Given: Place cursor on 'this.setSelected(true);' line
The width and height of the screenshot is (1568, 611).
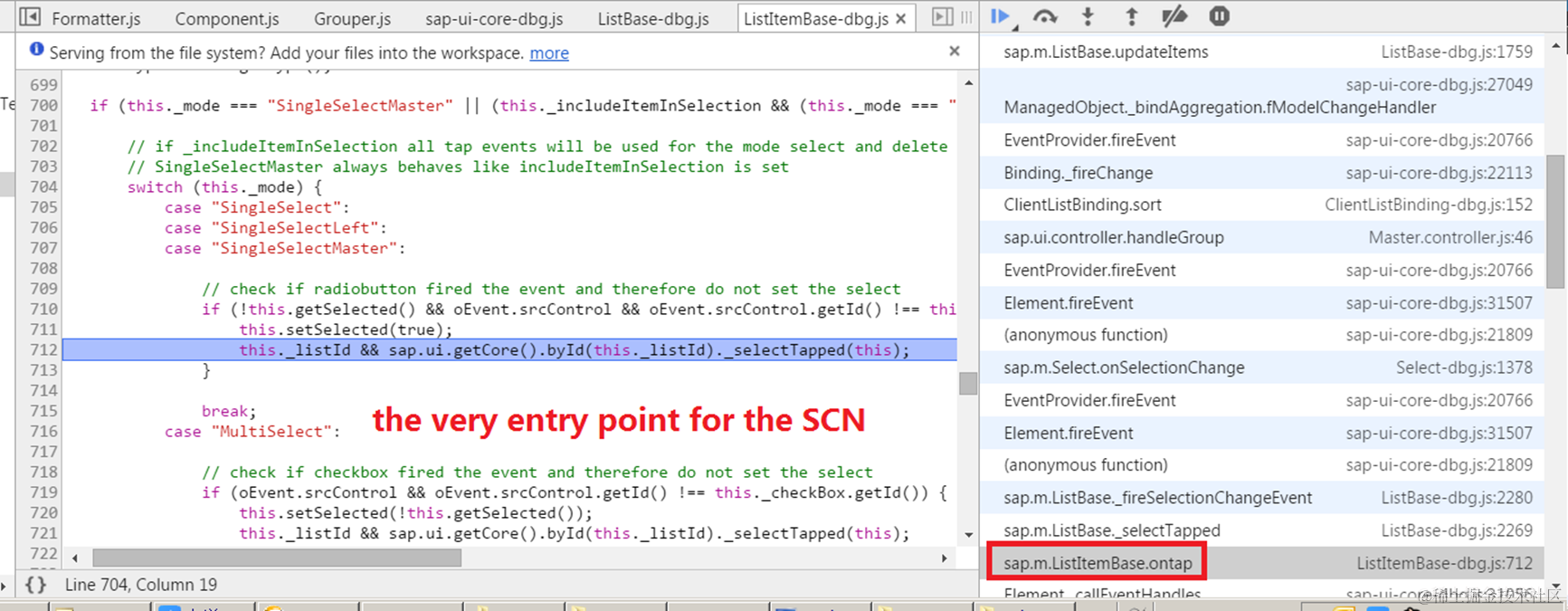Looking at the screenshot, I should pyautogui.click(x=346, y=329).
